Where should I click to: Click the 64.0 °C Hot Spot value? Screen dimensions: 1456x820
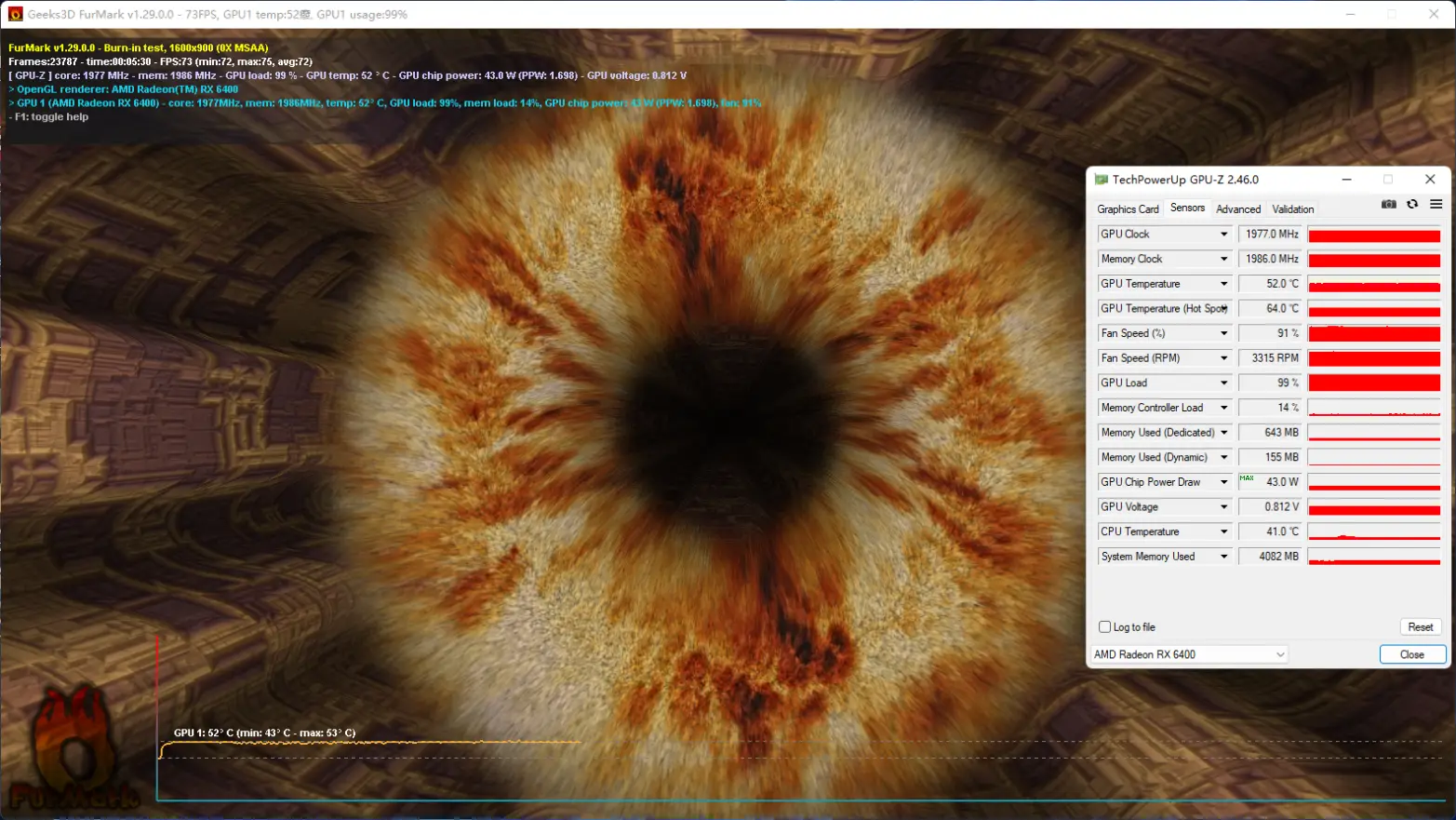point(1270,309)
